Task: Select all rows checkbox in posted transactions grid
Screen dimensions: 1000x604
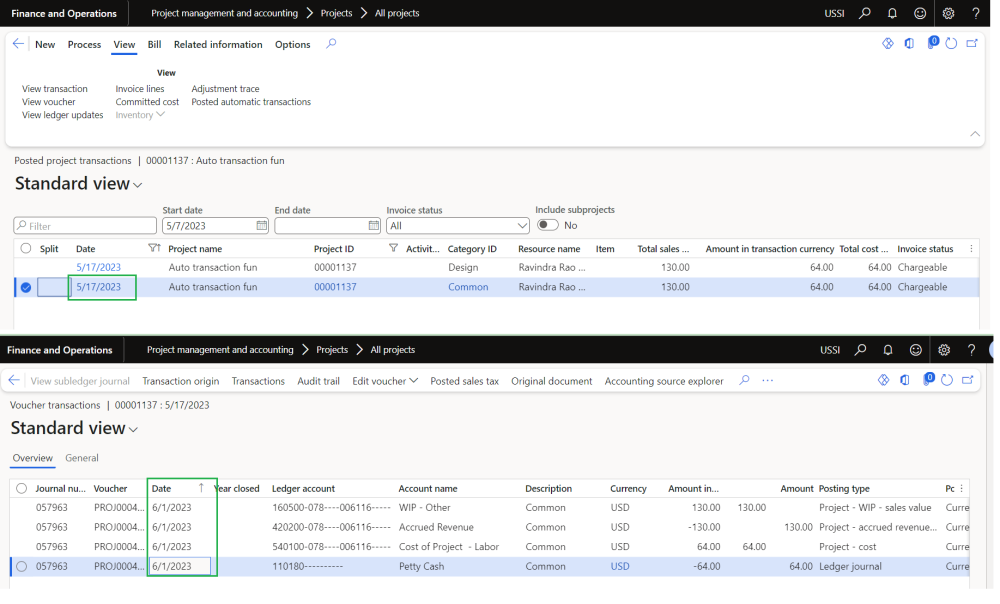Action: (26, 249)
